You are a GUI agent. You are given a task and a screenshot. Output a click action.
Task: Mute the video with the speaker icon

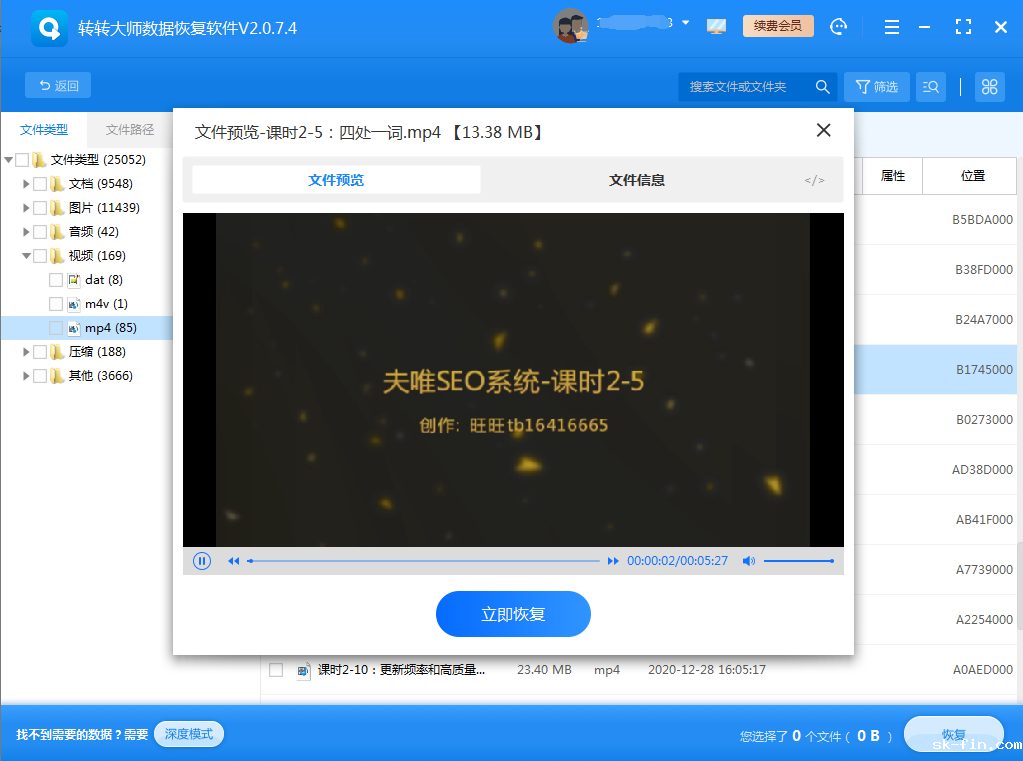748,561
